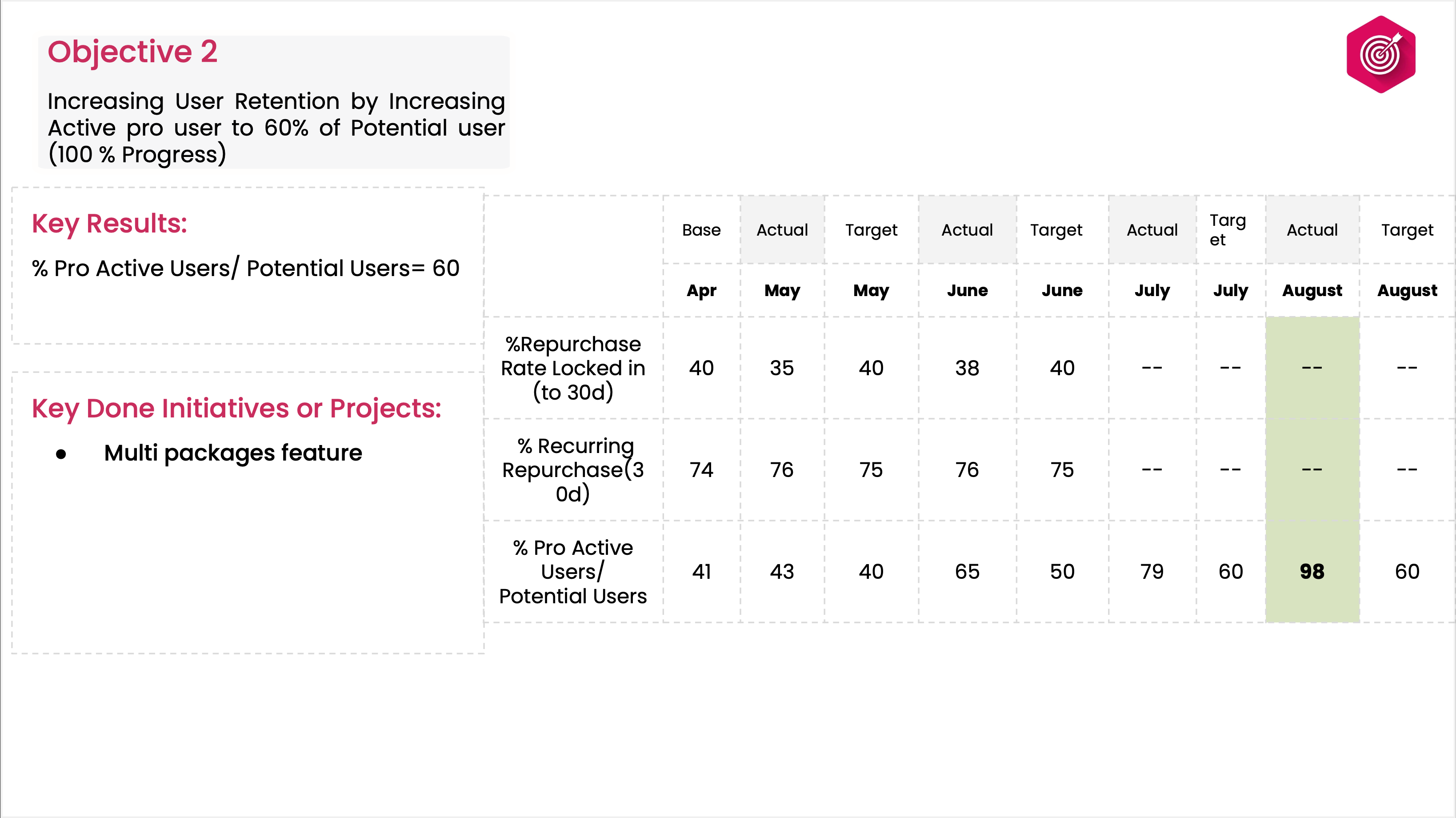Screen dimensions: 1456x818
Task: Click the Apr month header cell
Action: [x=701, y=291]
